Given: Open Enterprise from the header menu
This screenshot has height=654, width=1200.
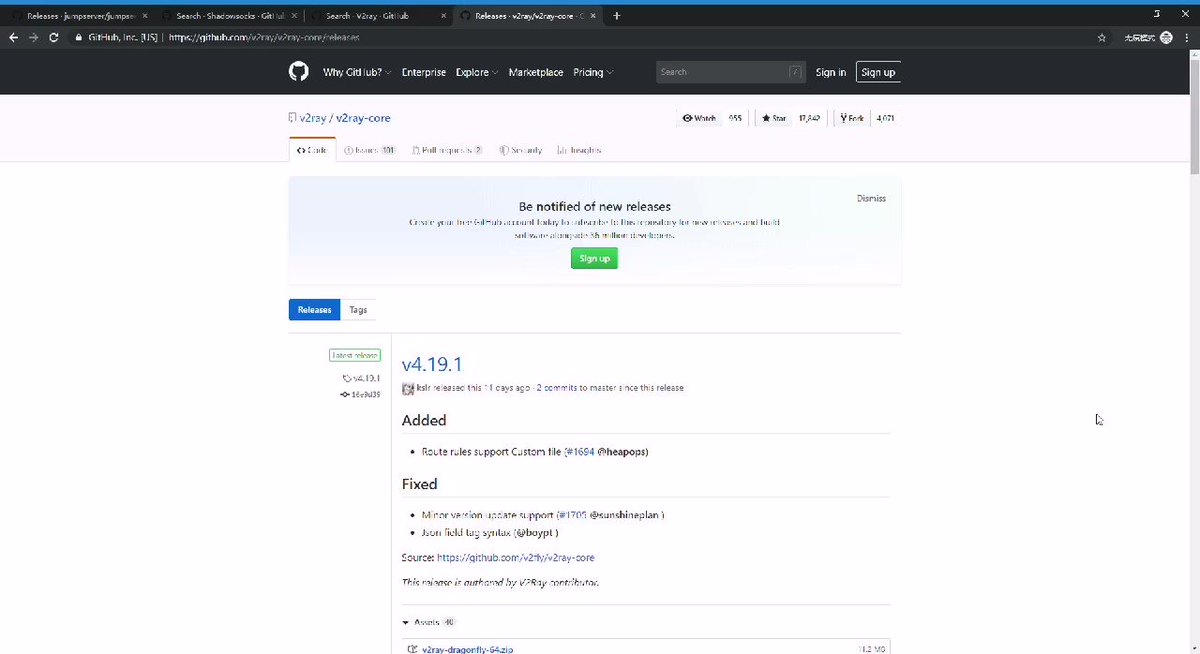Looking at the screenshot, I should point(424,72).
